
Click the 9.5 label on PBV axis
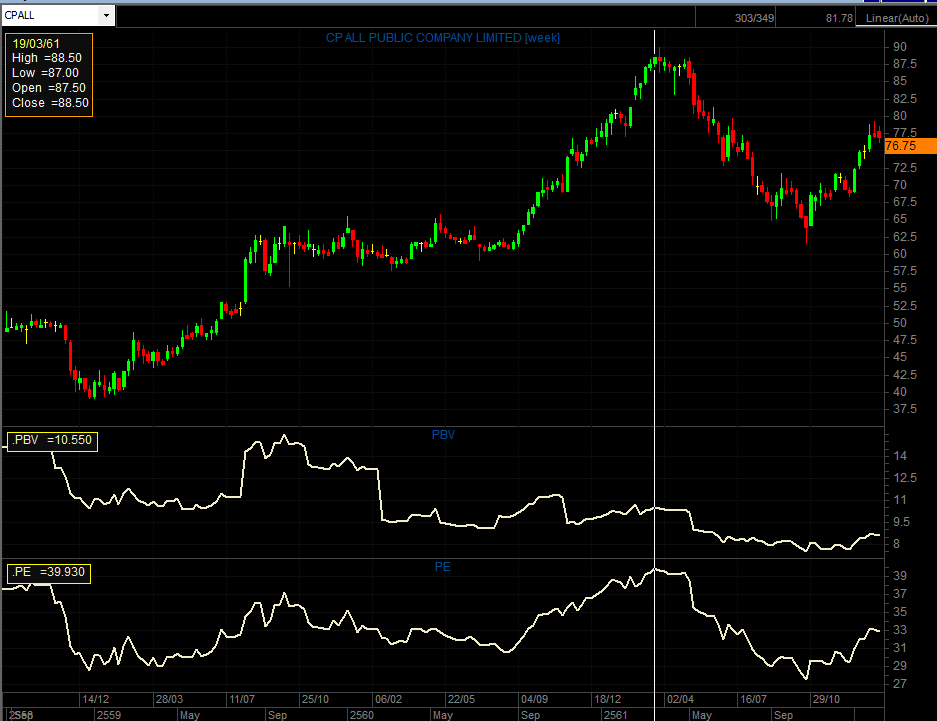point(902,522)
